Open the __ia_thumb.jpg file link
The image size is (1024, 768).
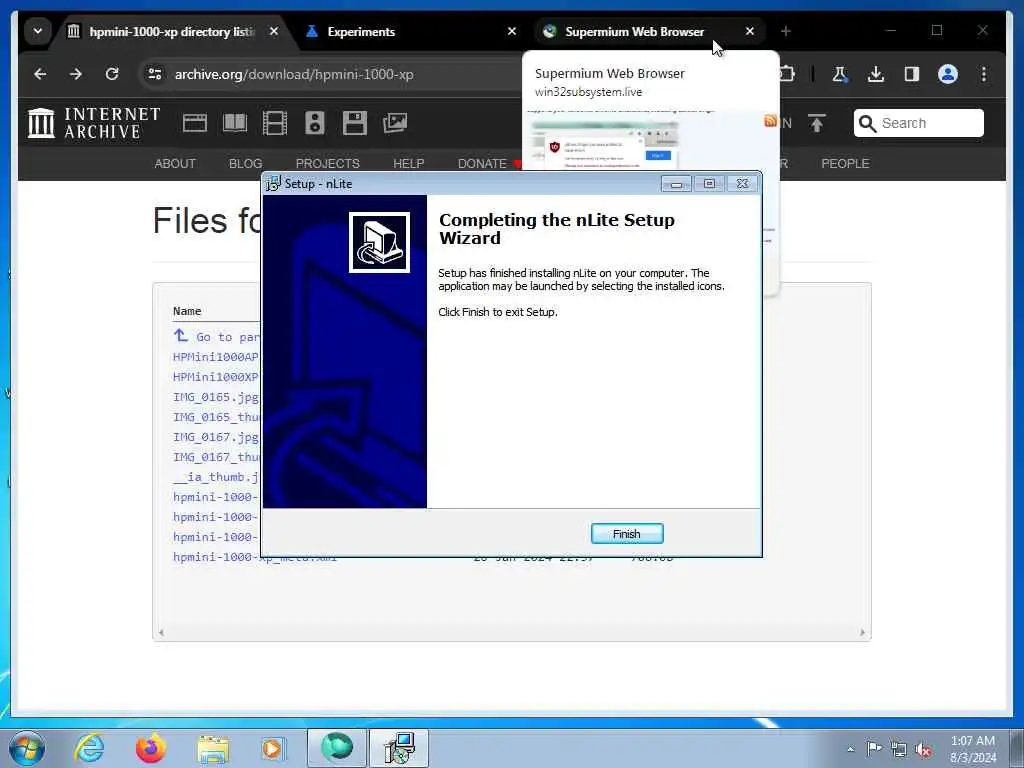[x=216, y=477]
